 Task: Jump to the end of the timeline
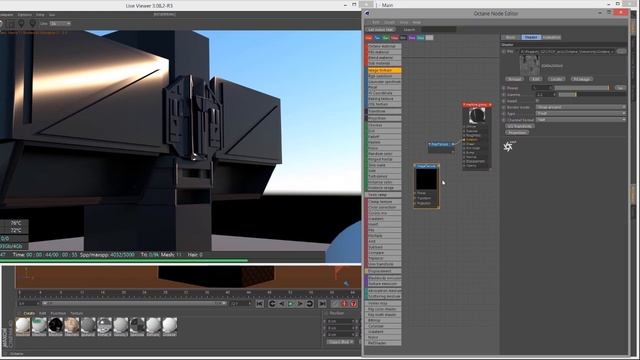(322, 304)
